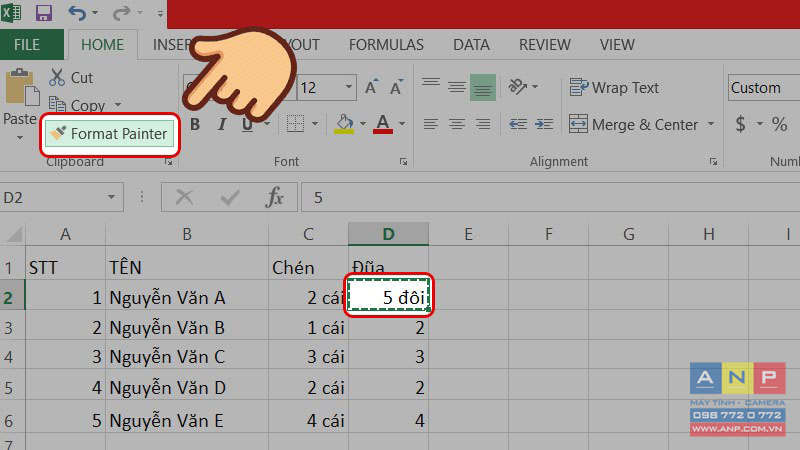Toggle Bold formatting
800x450 pixels.
coord(195,124)
